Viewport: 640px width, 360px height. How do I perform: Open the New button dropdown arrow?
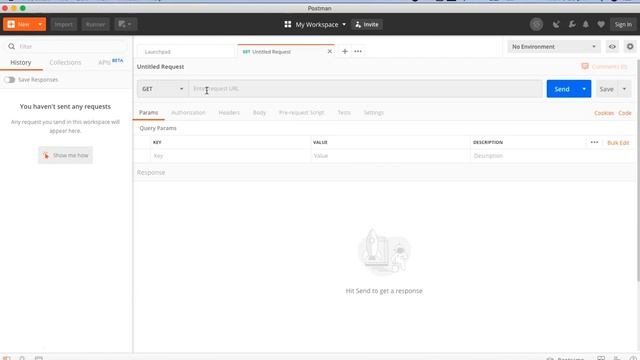pos(40,24)
